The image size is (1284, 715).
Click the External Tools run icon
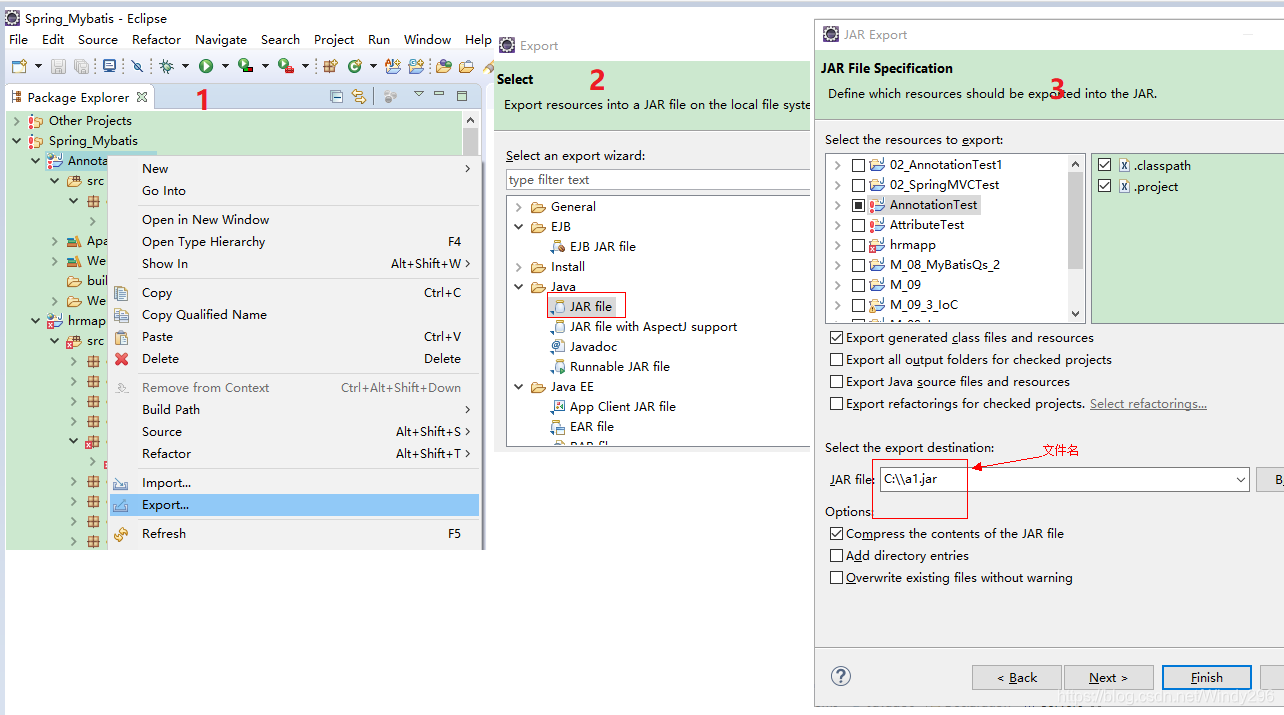(285, 66)
